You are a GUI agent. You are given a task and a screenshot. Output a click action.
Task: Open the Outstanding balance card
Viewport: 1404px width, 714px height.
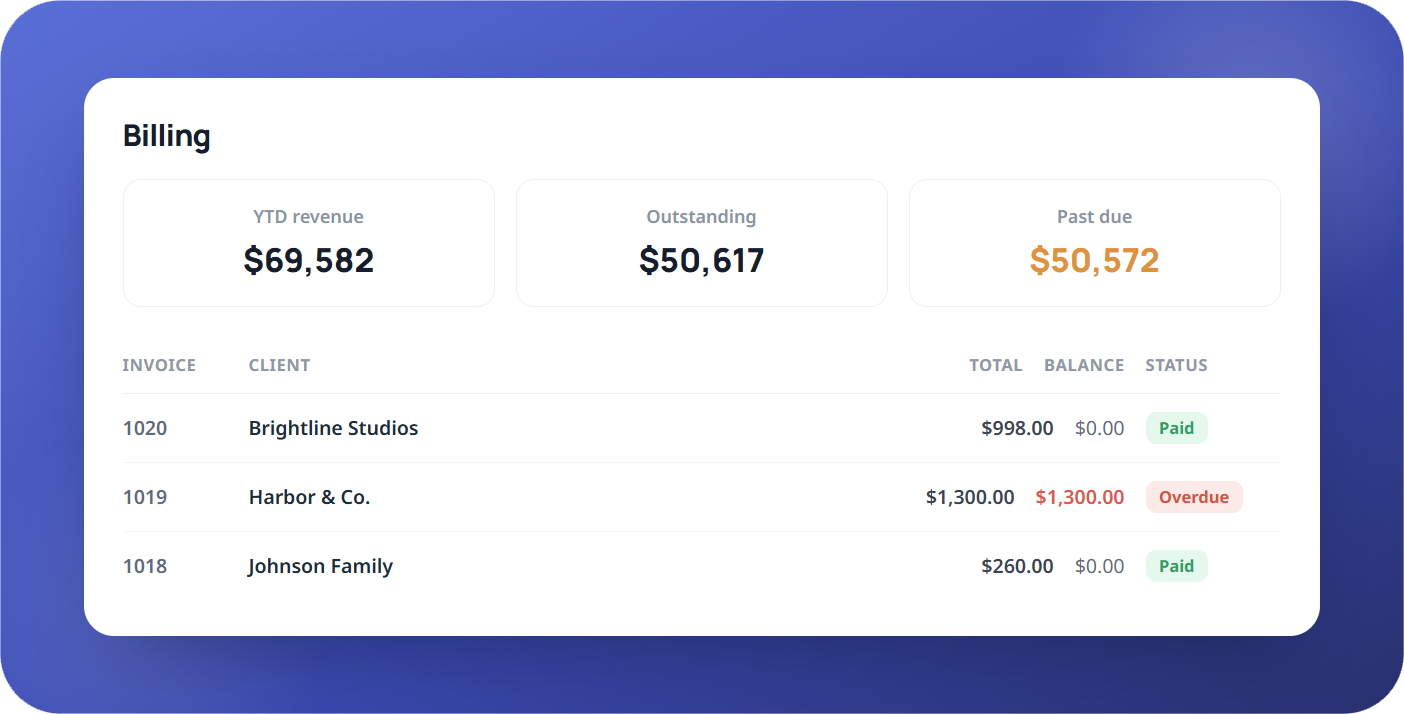pyautogui.click(x=702, y=243)
